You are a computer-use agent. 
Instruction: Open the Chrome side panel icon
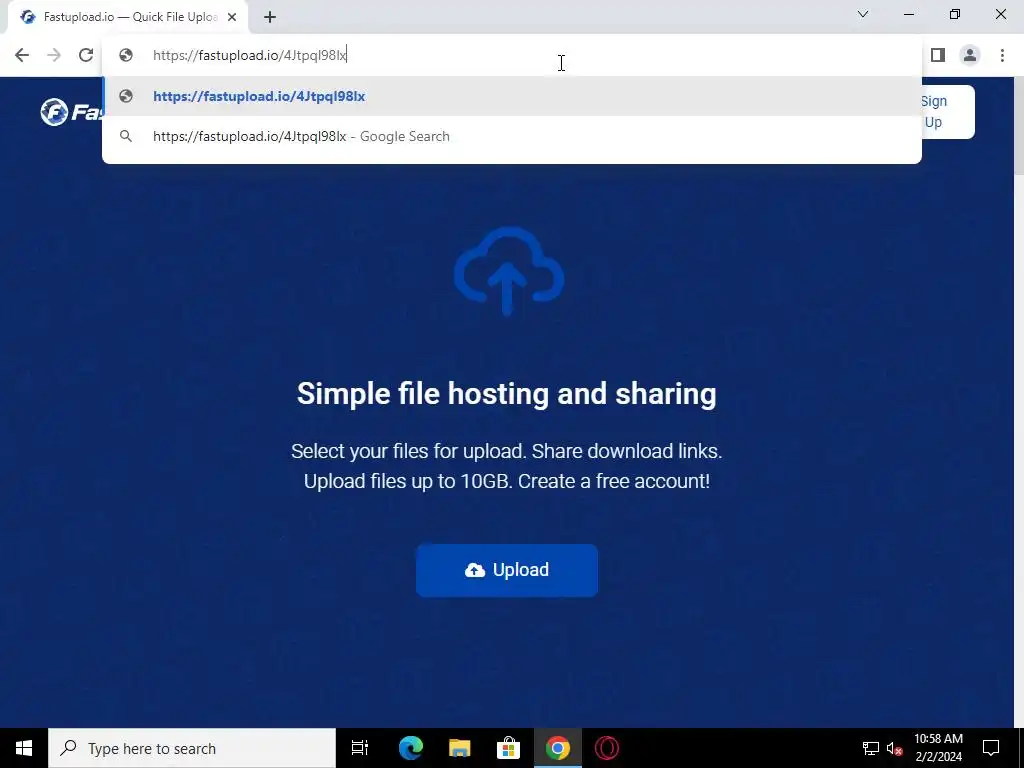coord(938,55)
